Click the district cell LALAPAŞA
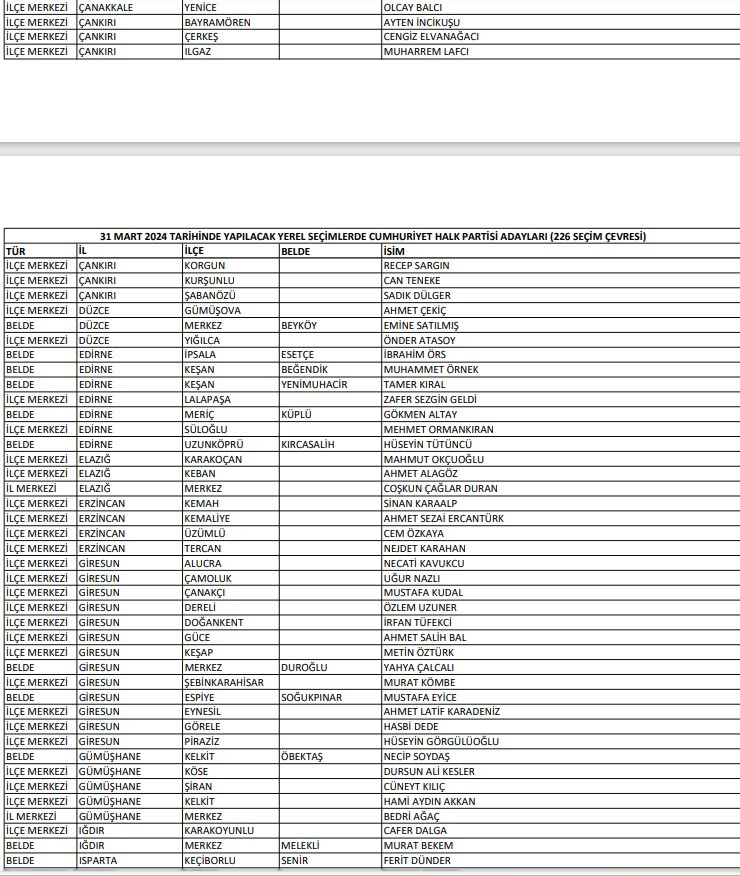 (207, 399)
